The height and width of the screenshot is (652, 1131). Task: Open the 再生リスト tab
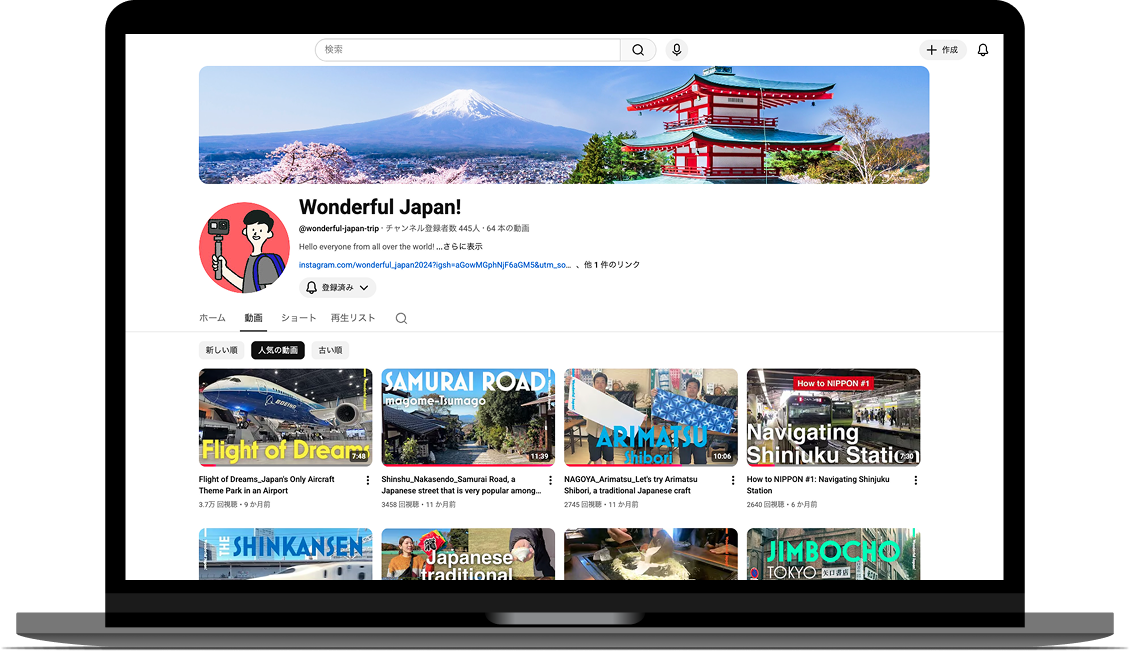click(x=352, y=317)
